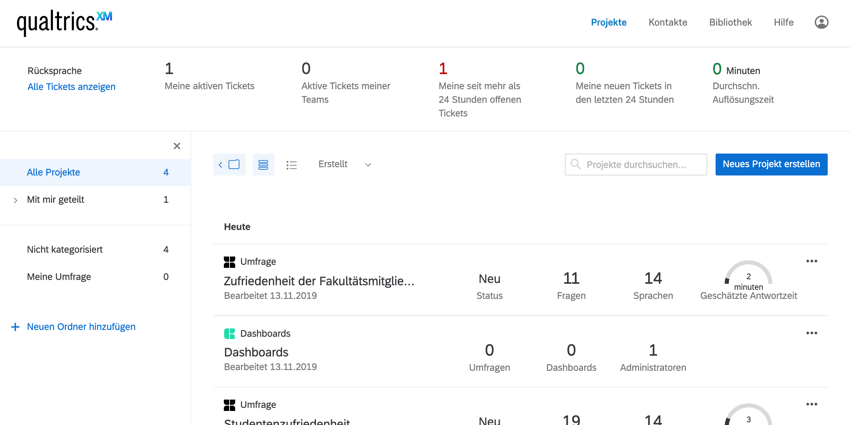Click the search magnifier icon
Viewport: 850px width, 425px height.
point(576,164)
